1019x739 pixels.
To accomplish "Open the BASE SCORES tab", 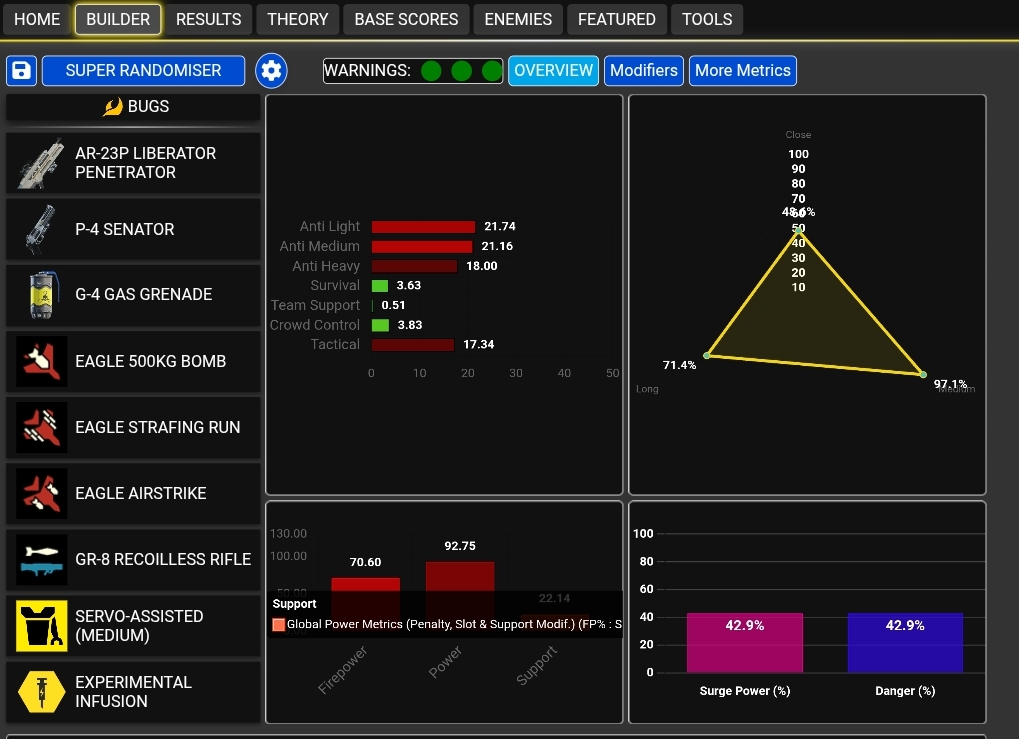I will pos(406,19).
